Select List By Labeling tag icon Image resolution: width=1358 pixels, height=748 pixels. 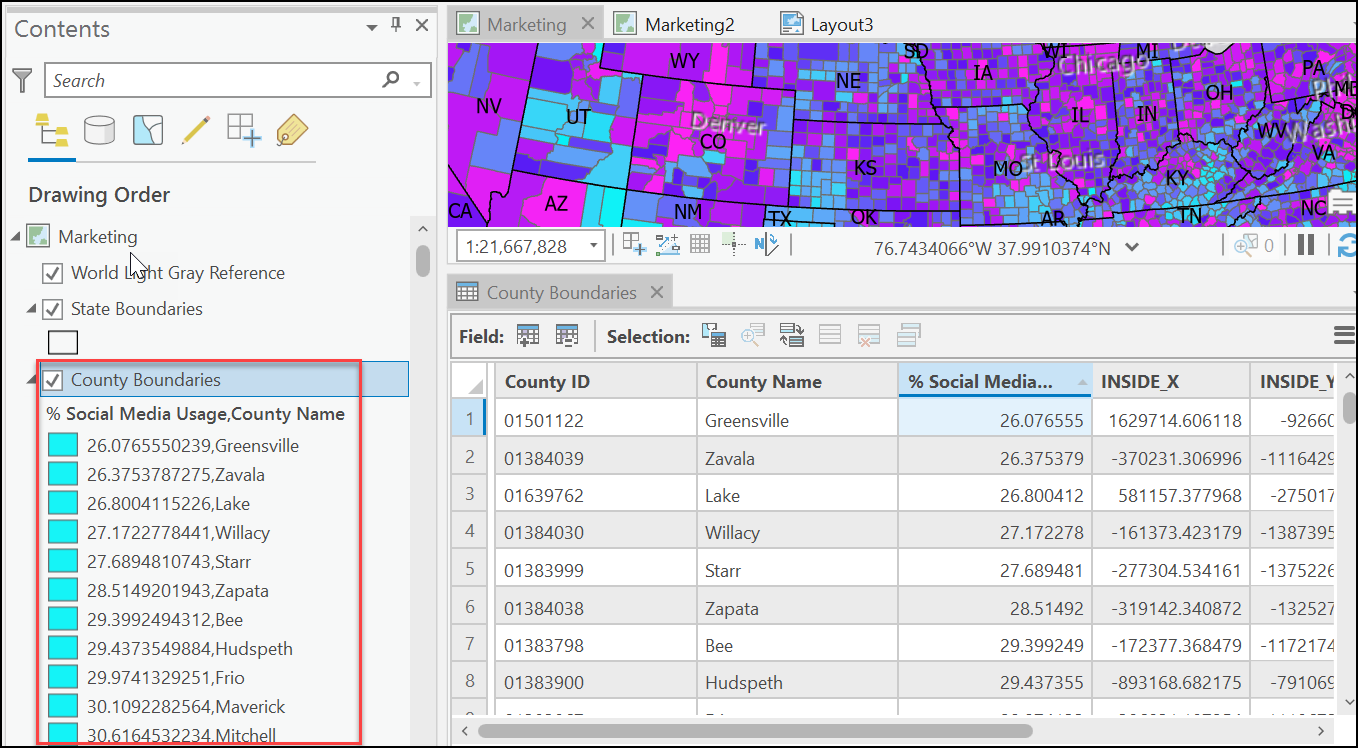[x=292, y=130]
